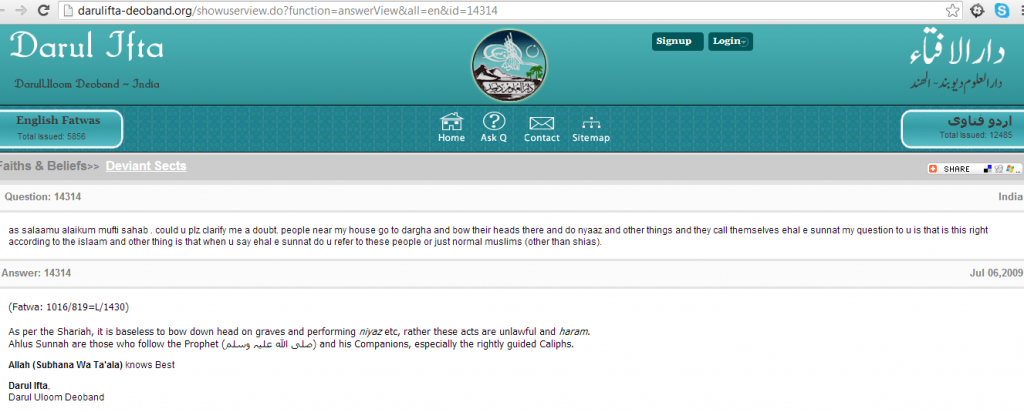This screenshot has width=1024, height=412.
Task: Click the '(Fatwa: 1016/819=L/1430)' reference
Action: [x=69, y=306]
